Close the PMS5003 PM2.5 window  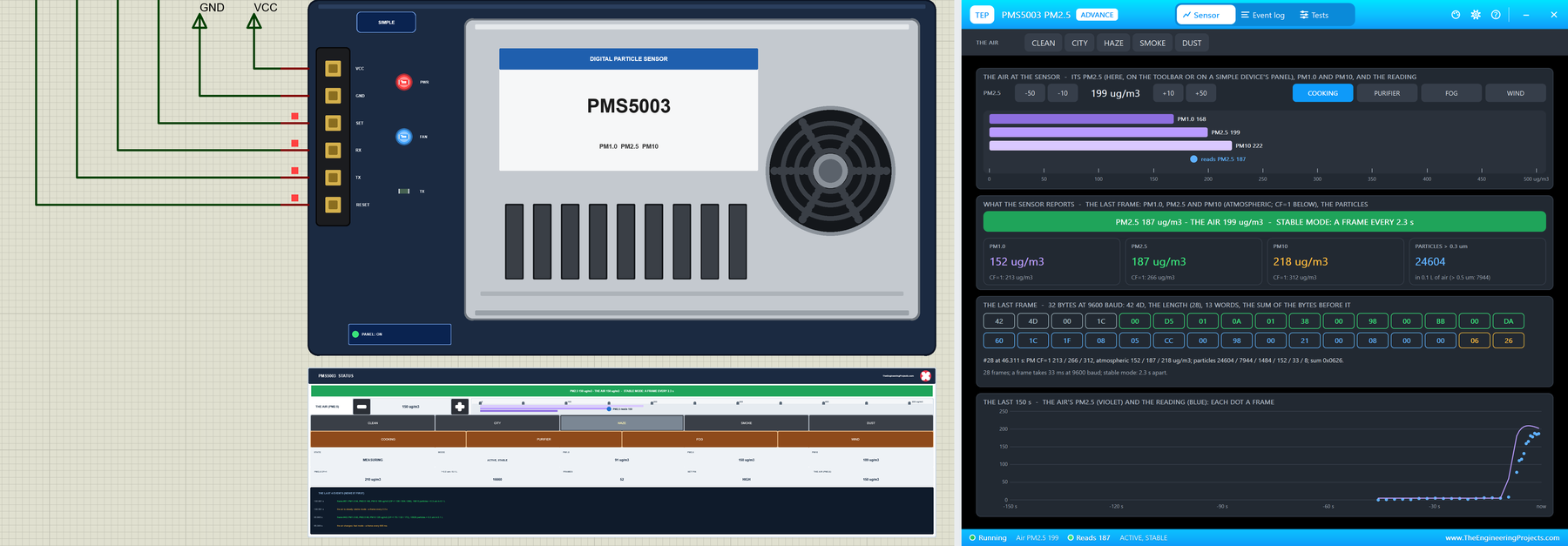(x=1553, y=15)
